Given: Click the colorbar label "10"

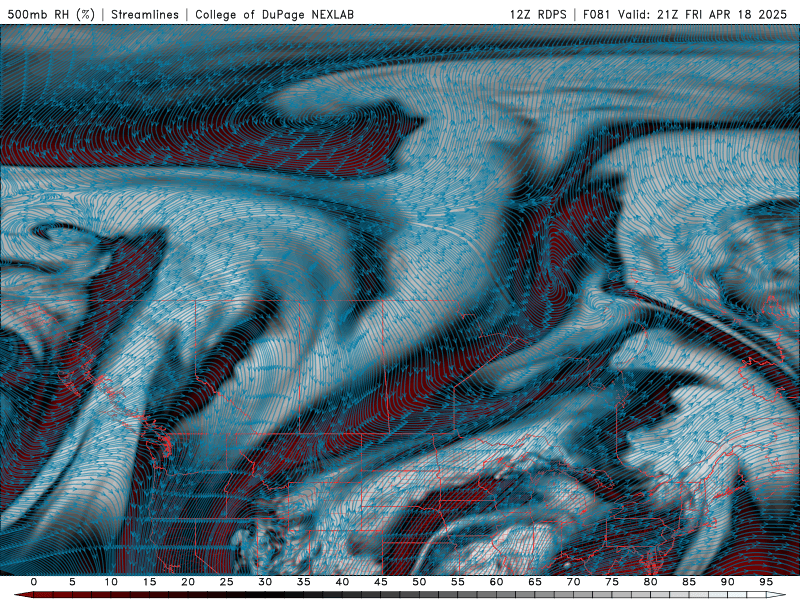Looking at the screenshot, I should 111,582.
